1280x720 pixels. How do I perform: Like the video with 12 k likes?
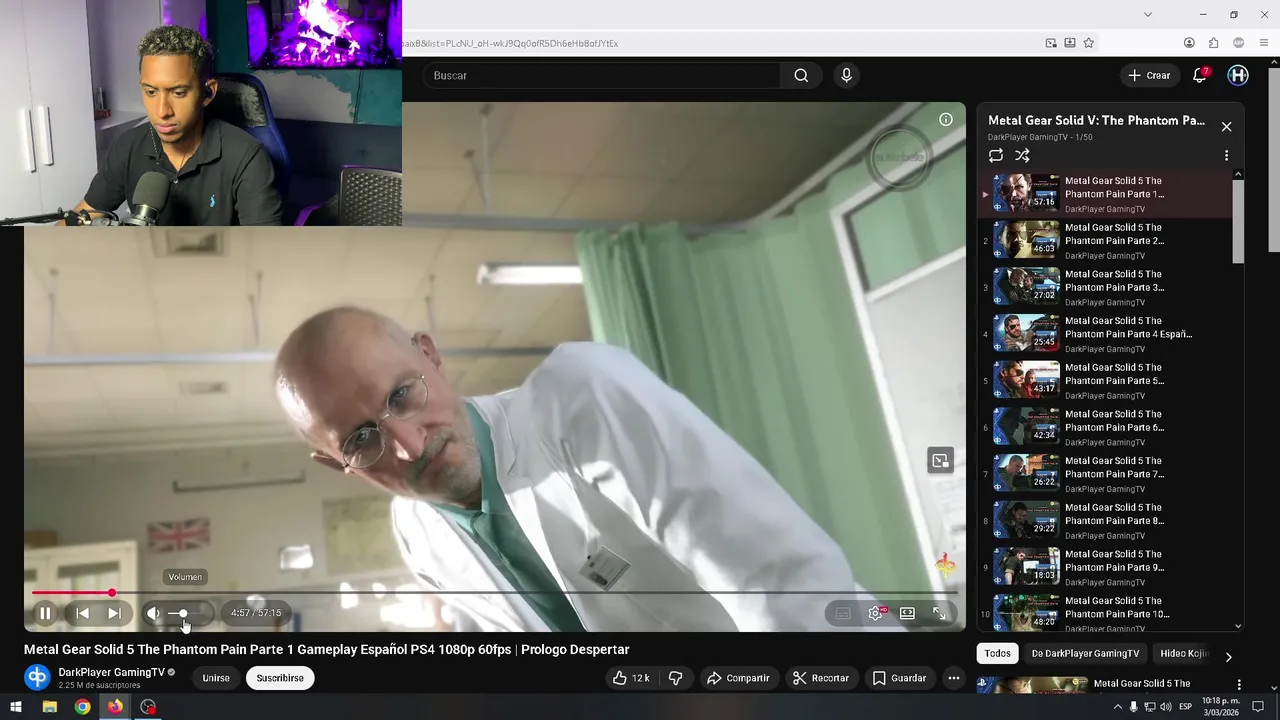tap(631, 678)
